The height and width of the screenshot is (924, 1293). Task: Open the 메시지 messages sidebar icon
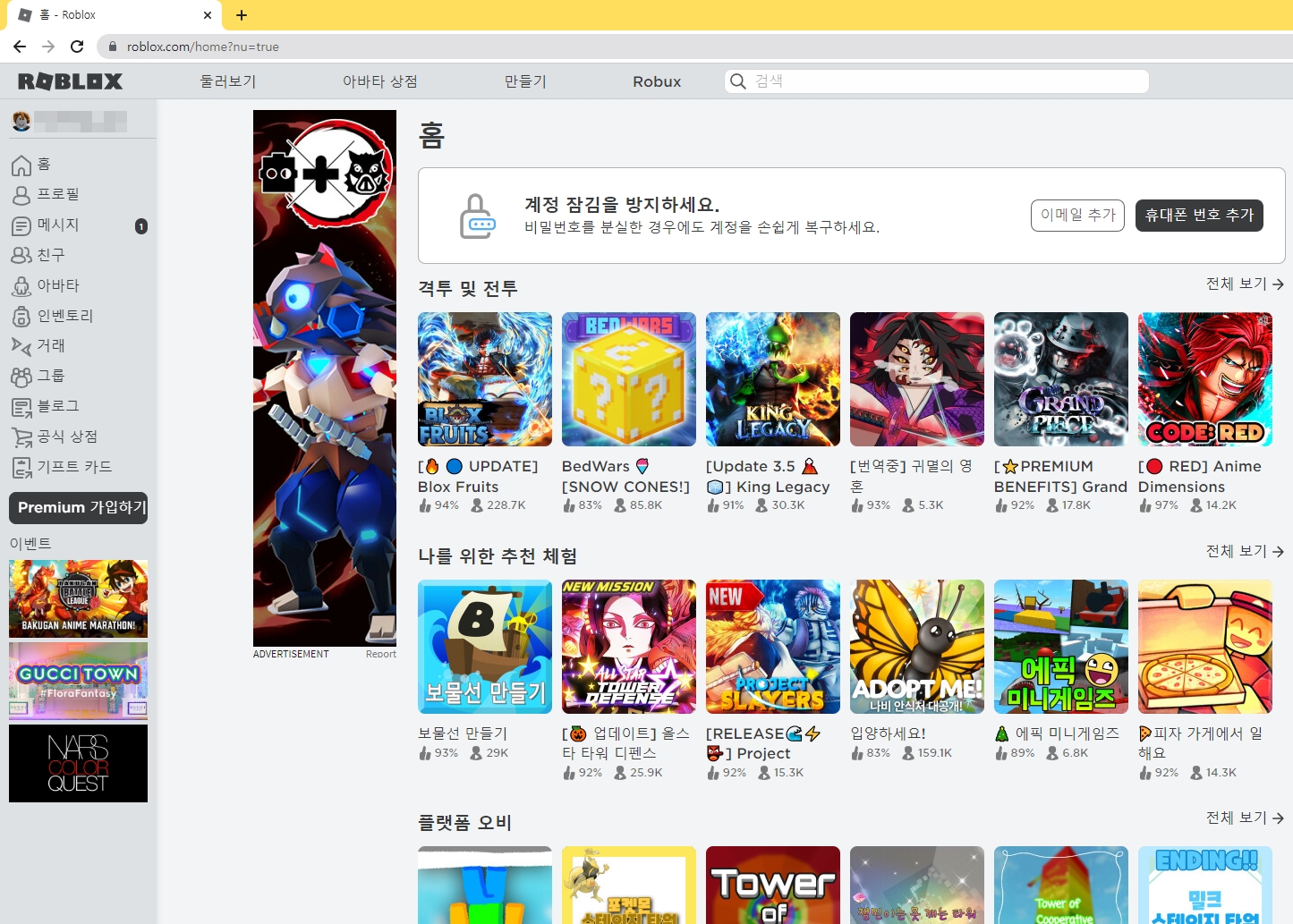(21, 225)
